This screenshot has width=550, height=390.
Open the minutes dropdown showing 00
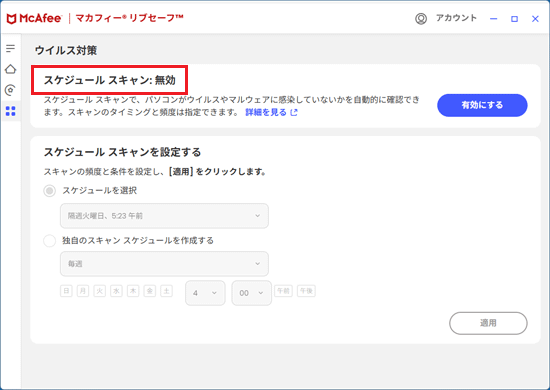(251, 293)
